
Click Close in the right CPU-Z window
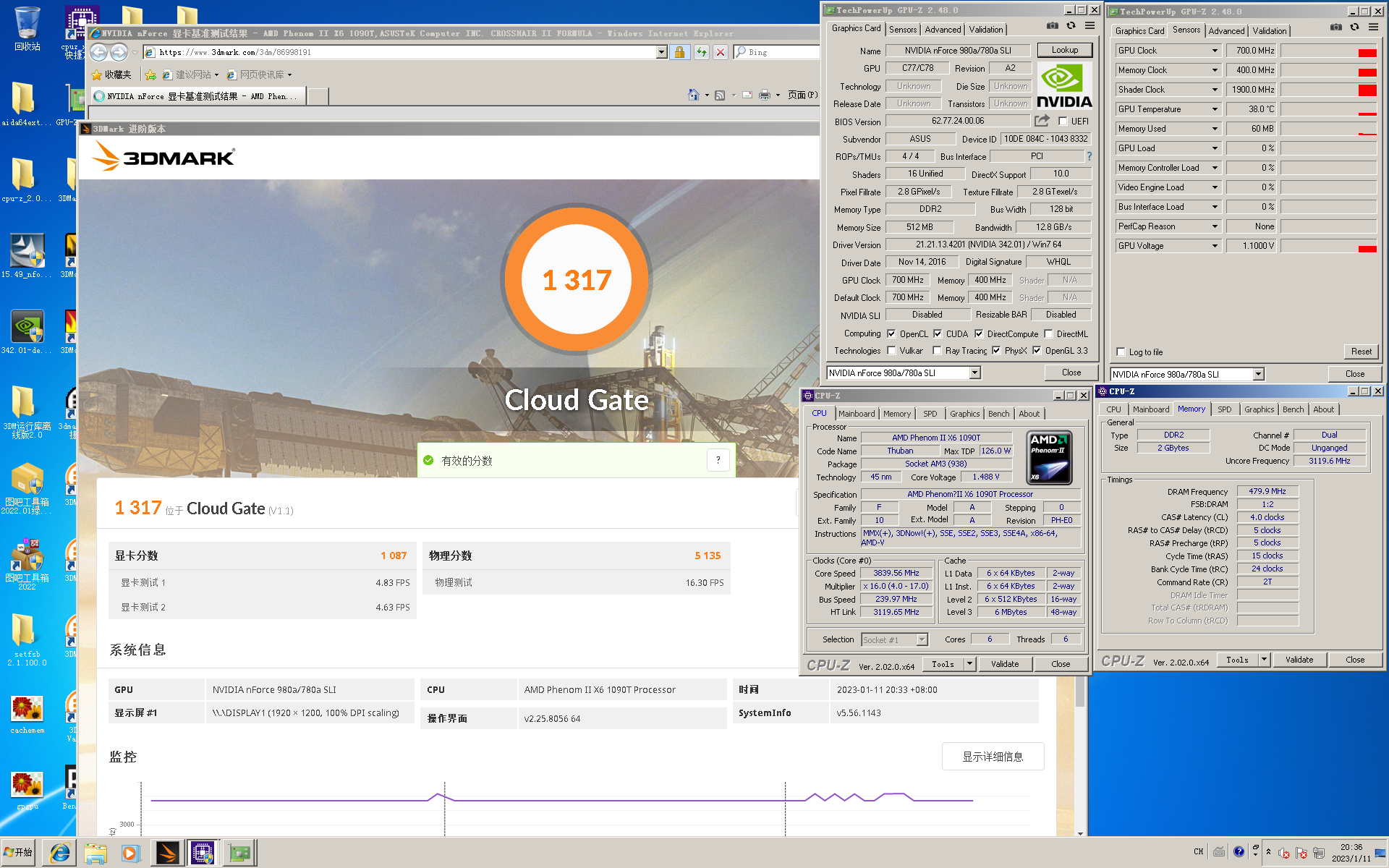click(1355, 660)
